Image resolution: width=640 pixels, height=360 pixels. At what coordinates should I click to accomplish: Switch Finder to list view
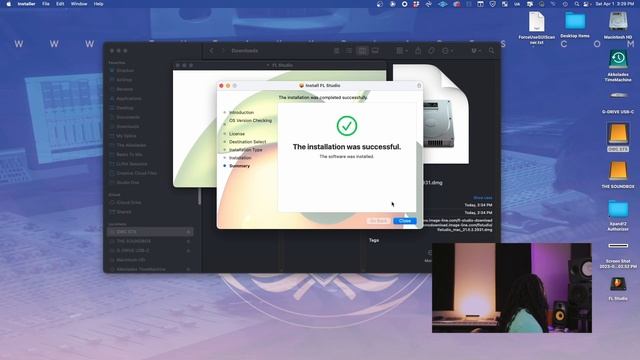click(x=349, y=51)
